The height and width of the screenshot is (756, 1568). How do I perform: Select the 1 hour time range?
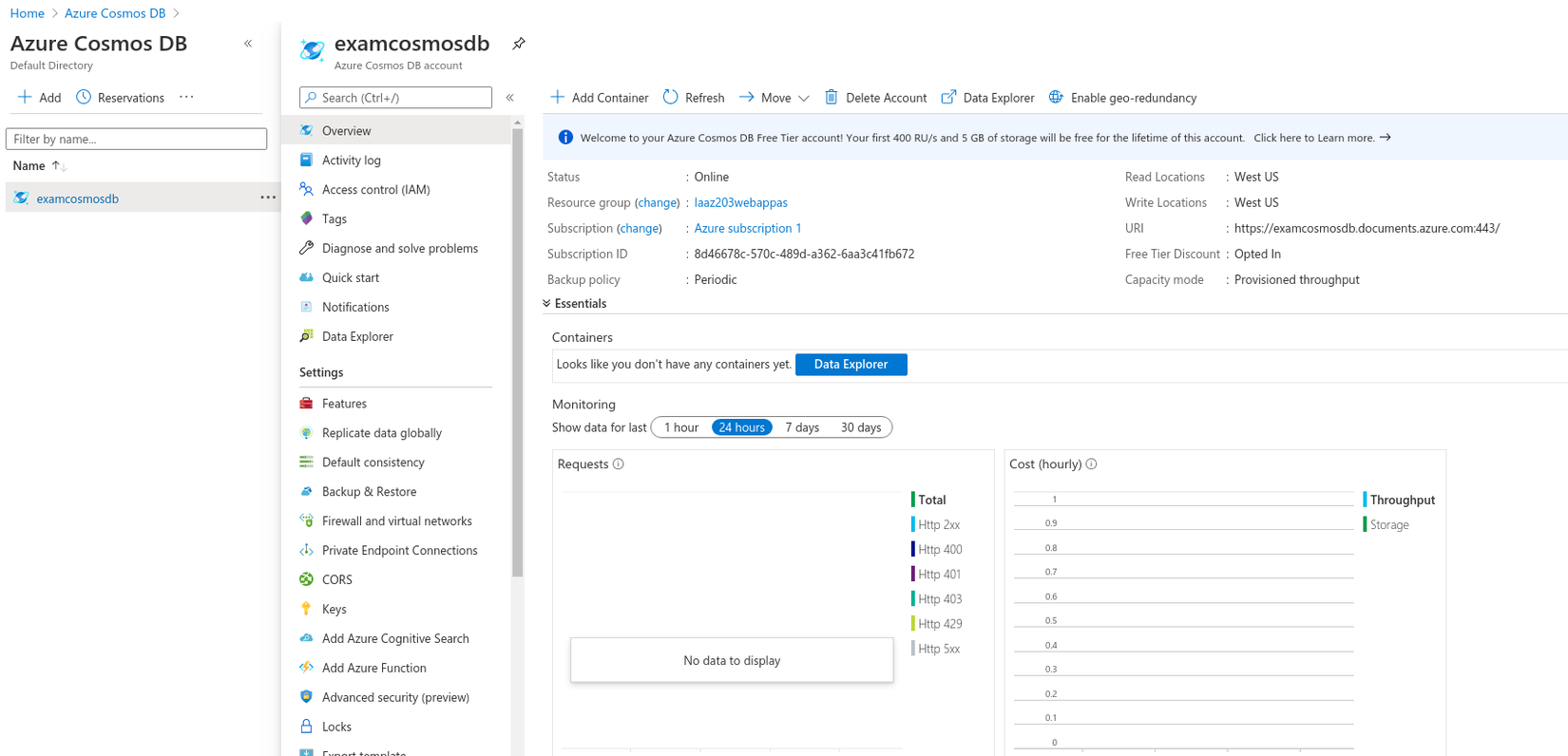click(681, 427)
